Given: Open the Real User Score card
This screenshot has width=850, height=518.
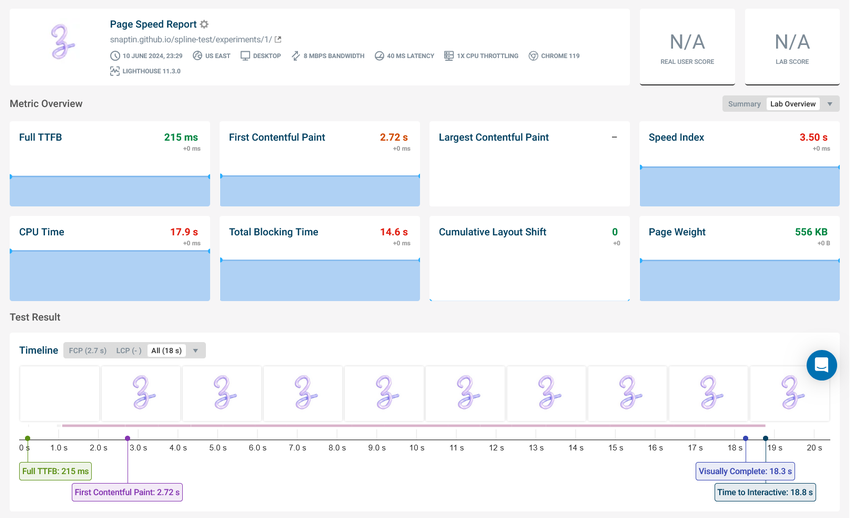Looking at the screenshot, I should (687, 47).
